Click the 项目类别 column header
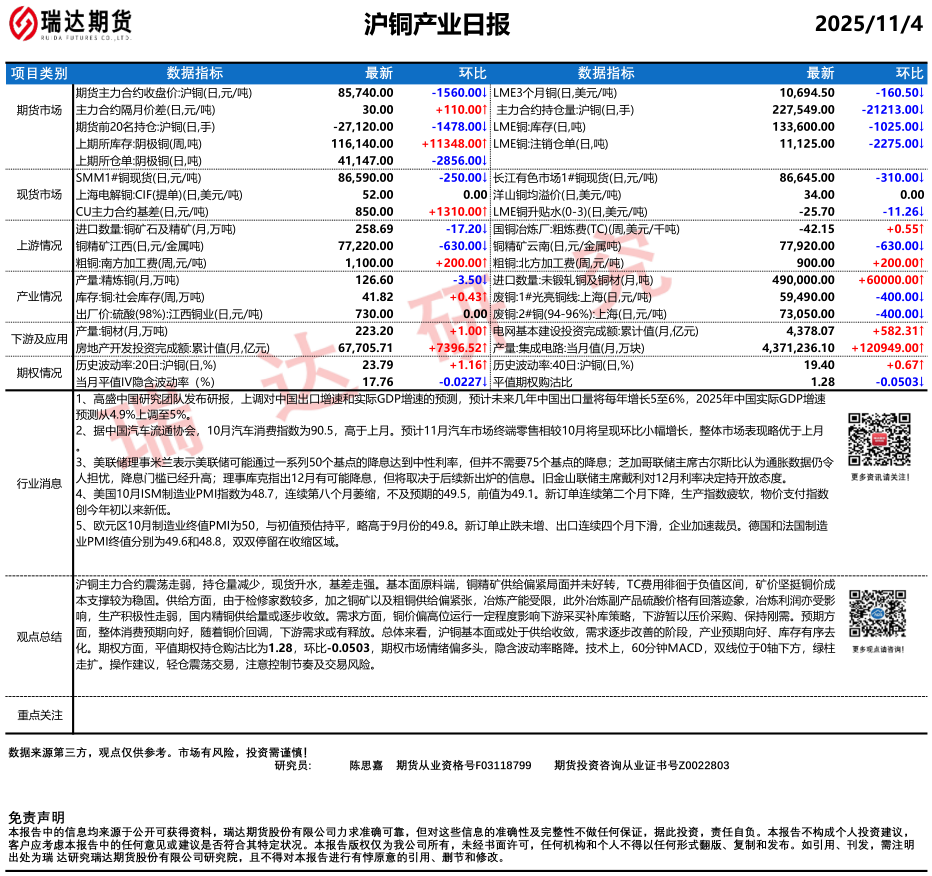 pos(39,73)
